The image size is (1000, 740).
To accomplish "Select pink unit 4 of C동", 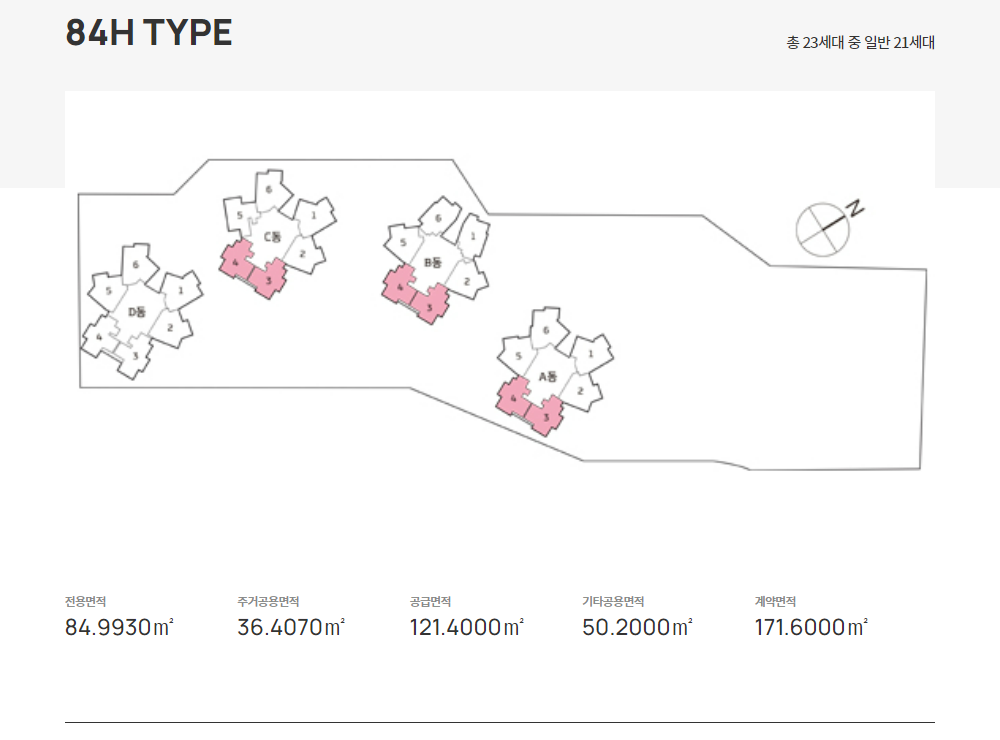I will coord(237,260).
